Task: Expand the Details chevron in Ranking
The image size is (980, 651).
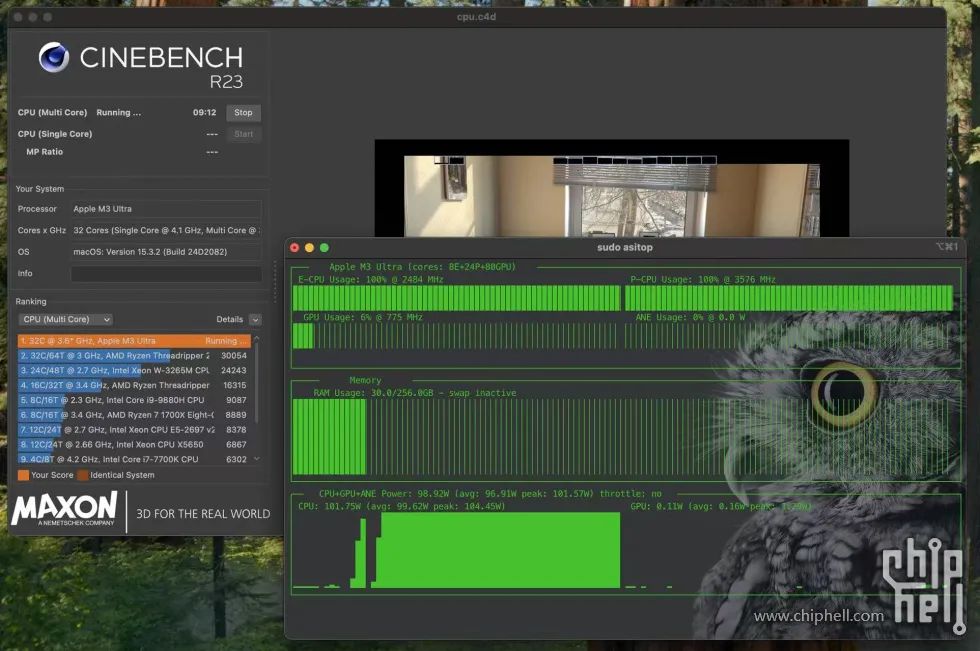Action: tap(255, 319)
